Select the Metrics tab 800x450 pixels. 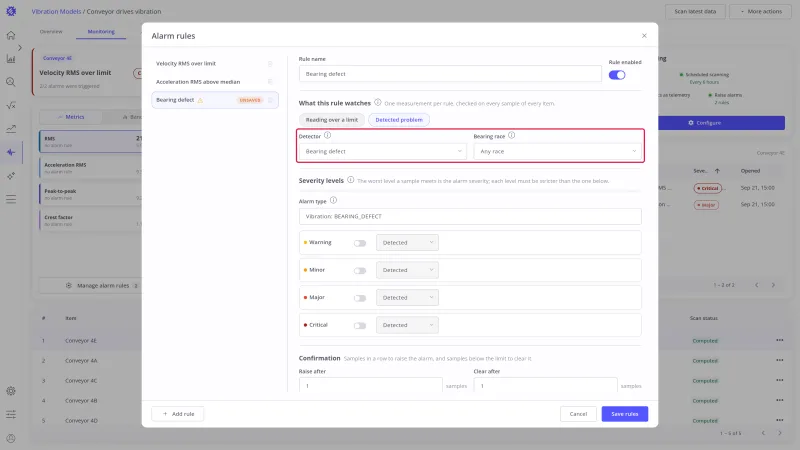coord(71,117)
